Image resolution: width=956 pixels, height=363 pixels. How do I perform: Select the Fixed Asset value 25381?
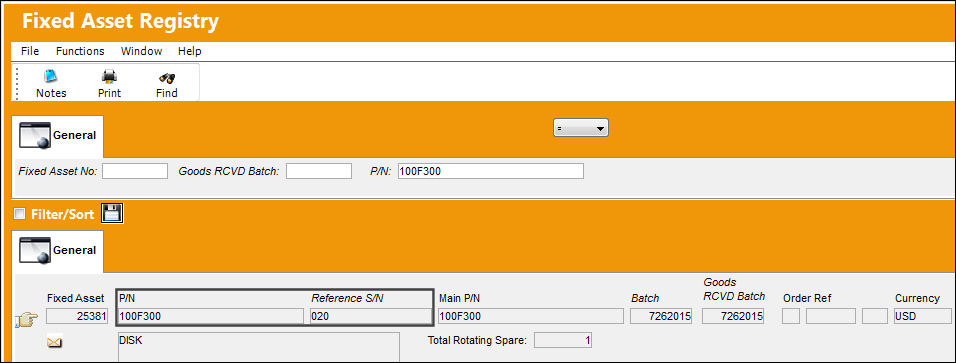tap(77, 316)
